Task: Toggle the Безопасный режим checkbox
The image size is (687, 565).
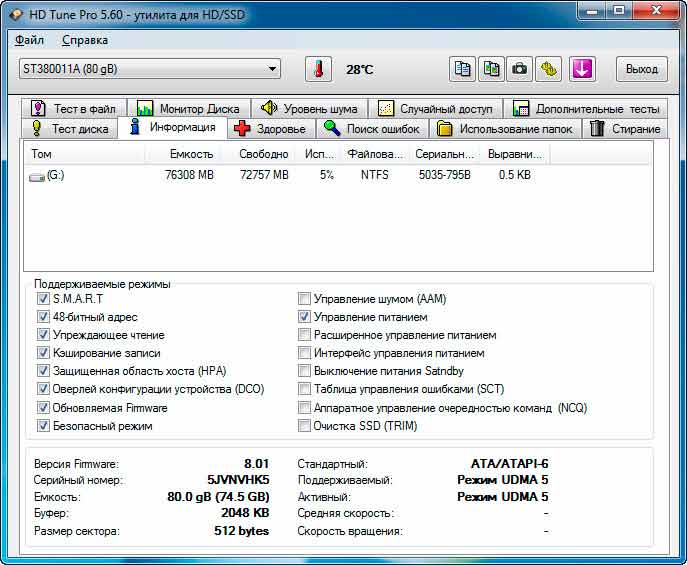Action: (x=43, y=426)
